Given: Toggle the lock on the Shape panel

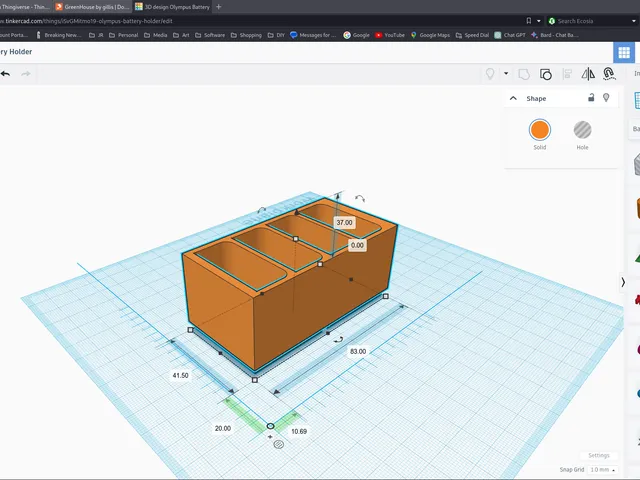Looking at the screenshot, I should point(591,97).
